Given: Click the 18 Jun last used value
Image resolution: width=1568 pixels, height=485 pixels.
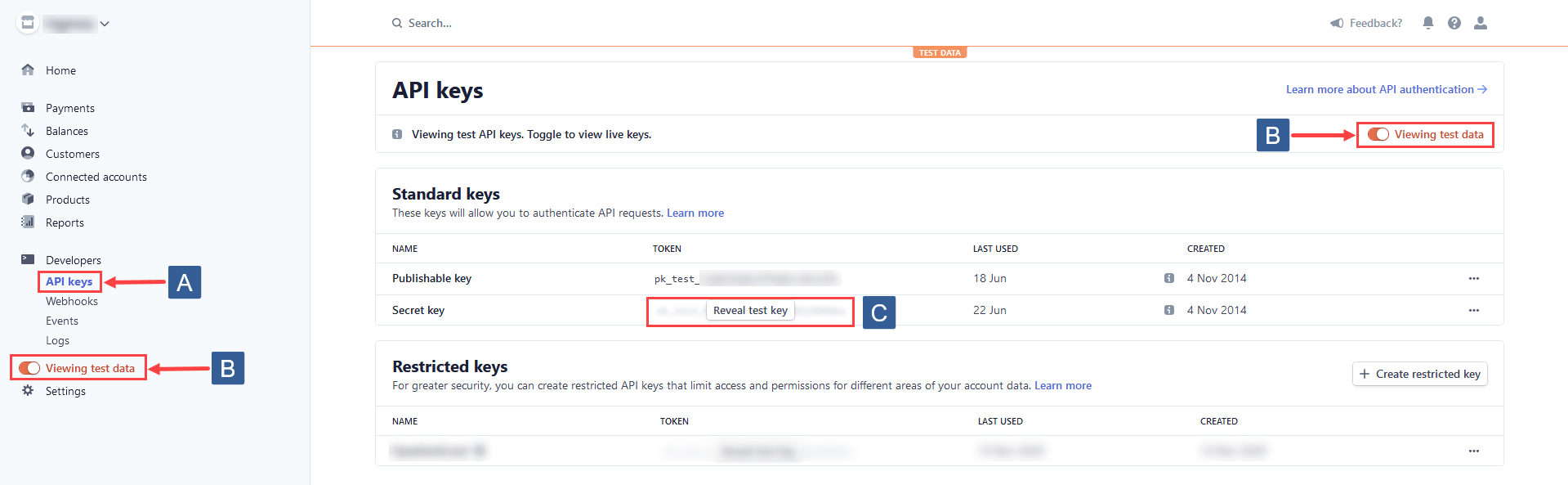Looking at the screenshot, I should 989,278.
